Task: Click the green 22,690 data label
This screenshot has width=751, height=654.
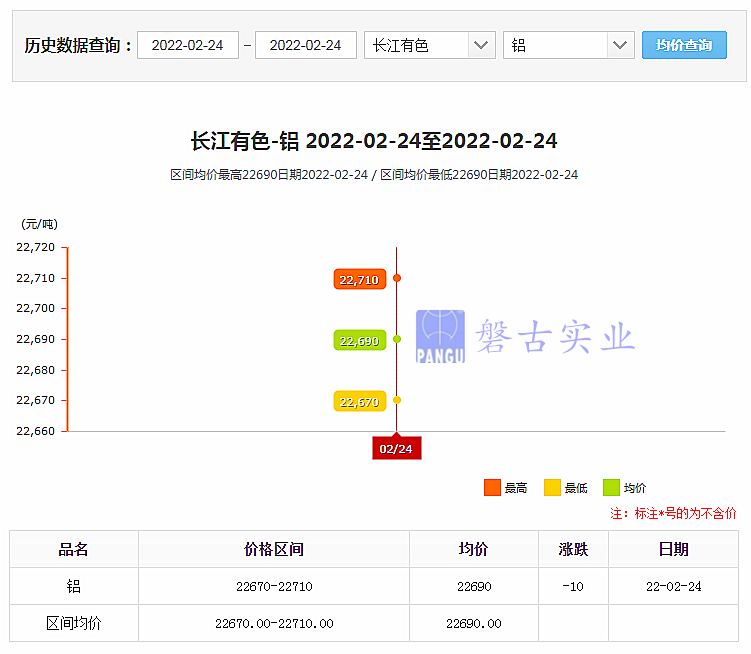Action: click(359, 341)
